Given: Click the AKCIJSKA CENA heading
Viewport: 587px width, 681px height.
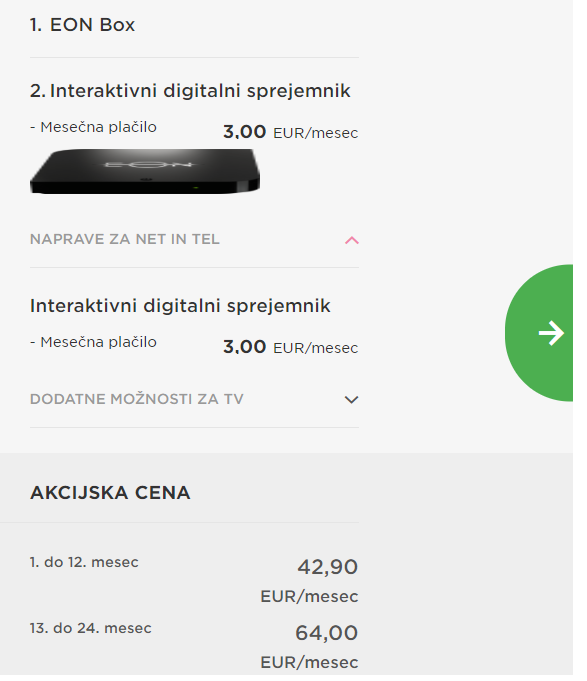Looking at the screenshot, I should click(x=110, y=493).
